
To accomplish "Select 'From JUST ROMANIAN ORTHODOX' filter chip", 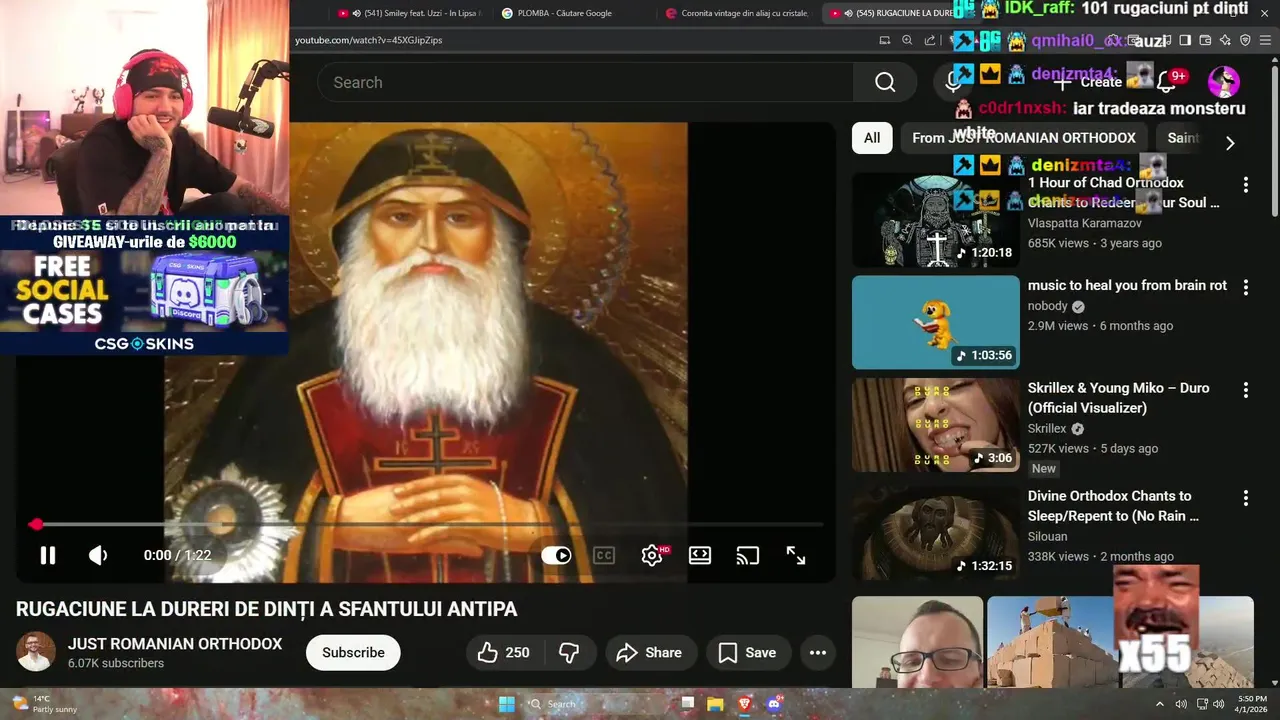I will tap(1024, 138).
